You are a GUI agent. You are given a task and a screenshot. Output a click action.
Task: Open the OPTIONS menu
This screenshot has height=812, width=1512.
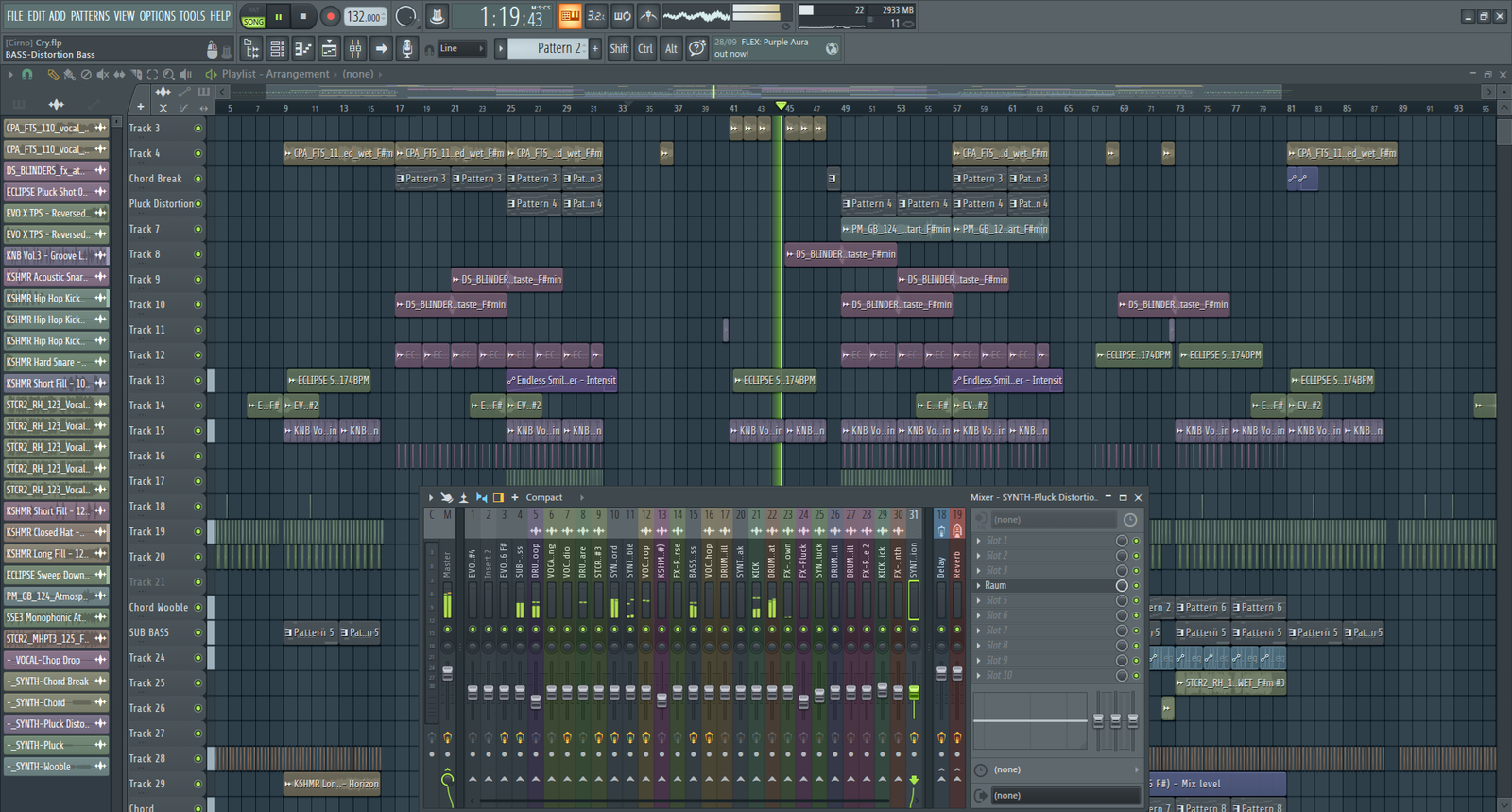(158, 16)
